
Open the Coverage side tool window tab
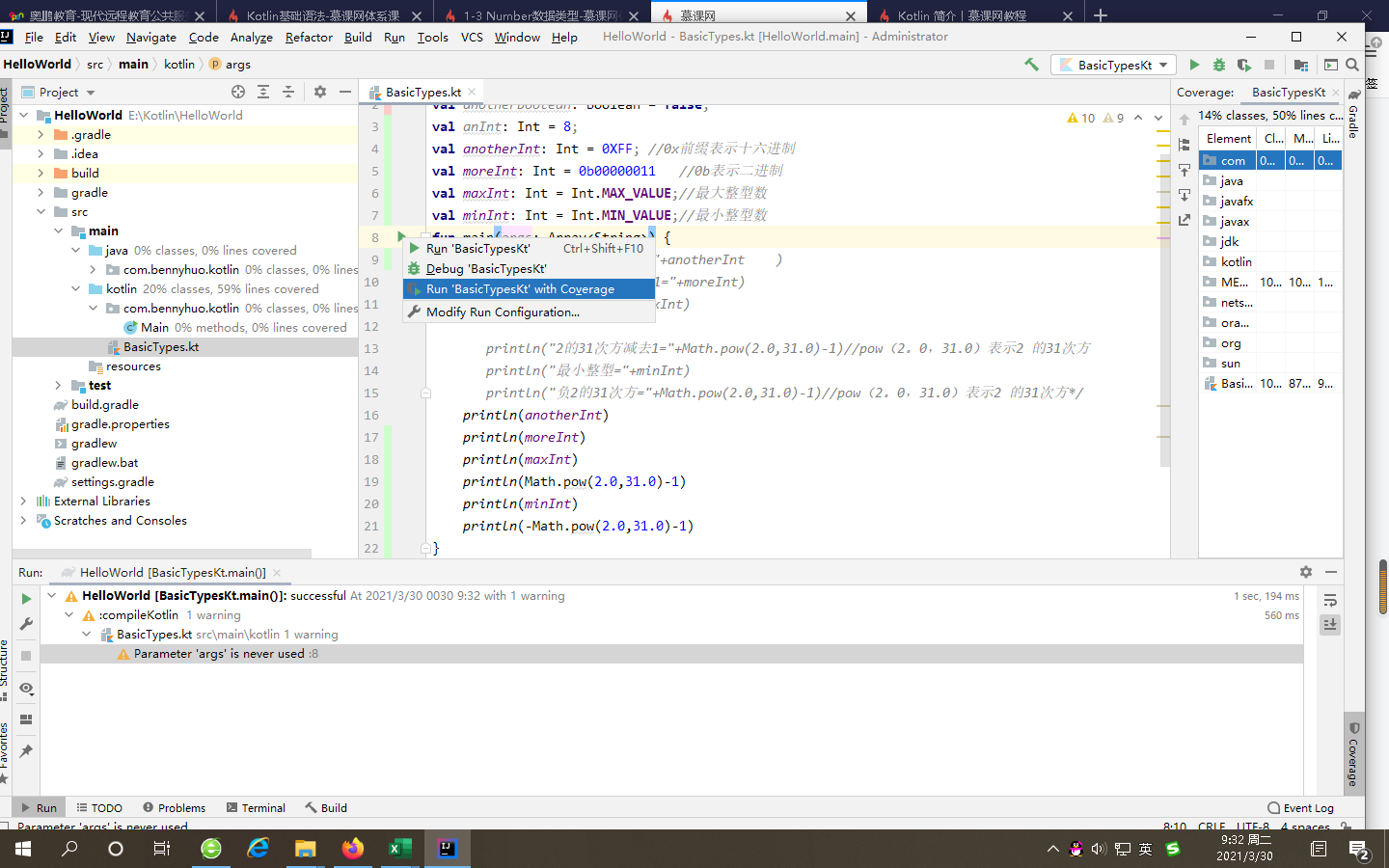pos(1353,754)
